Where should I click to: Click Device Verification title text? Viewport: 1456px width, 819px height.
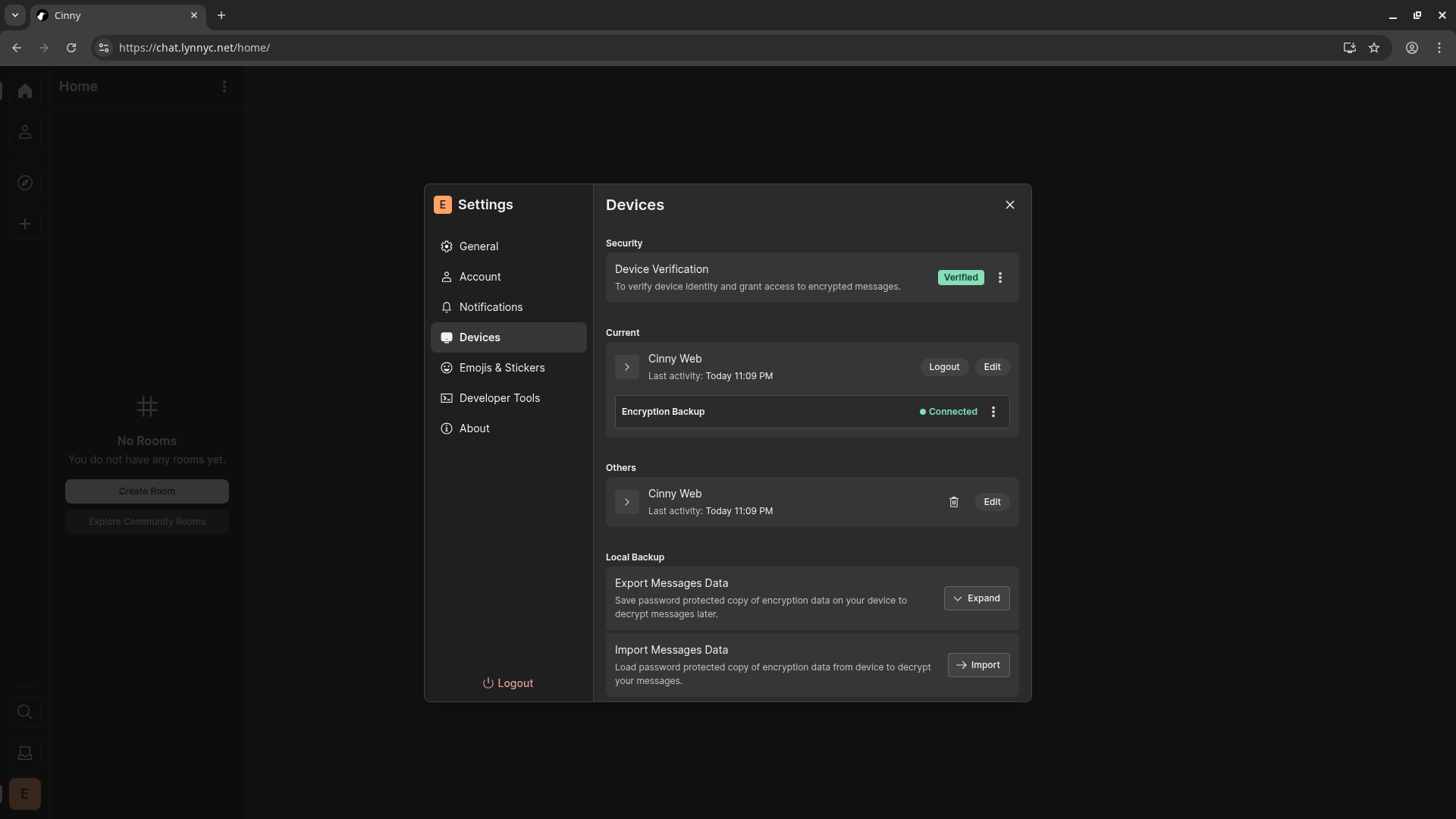tap(662, 269)
